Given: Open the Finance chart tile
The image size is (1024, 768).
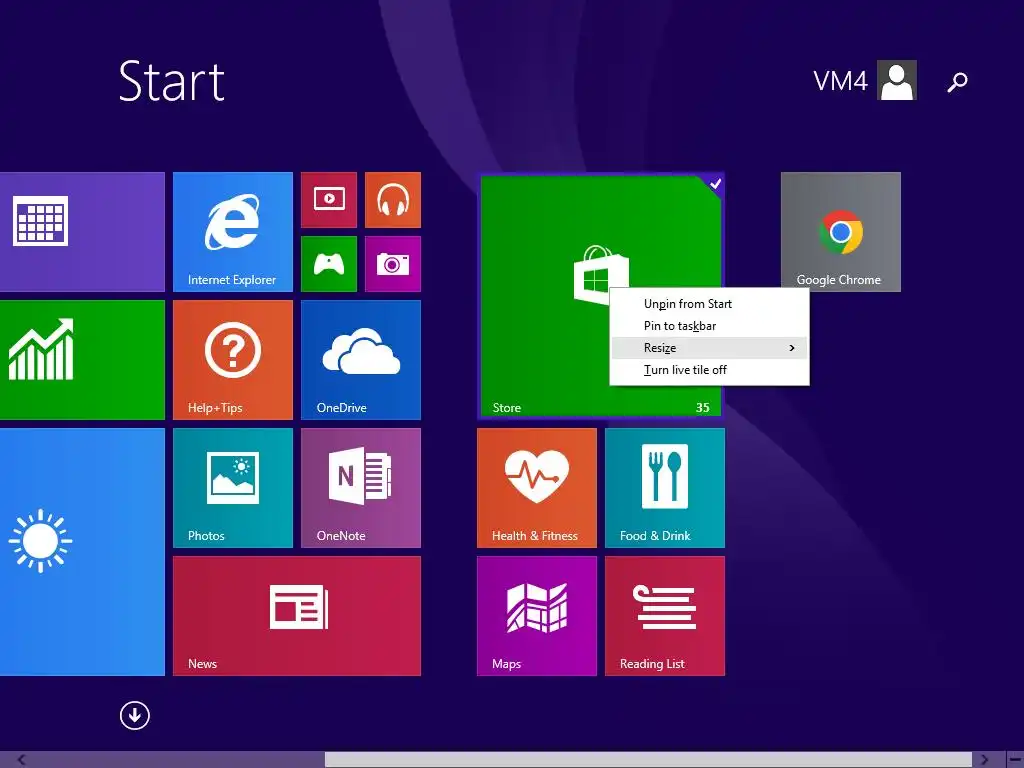Looking at the screenshot, I should [x=82, y=360].
